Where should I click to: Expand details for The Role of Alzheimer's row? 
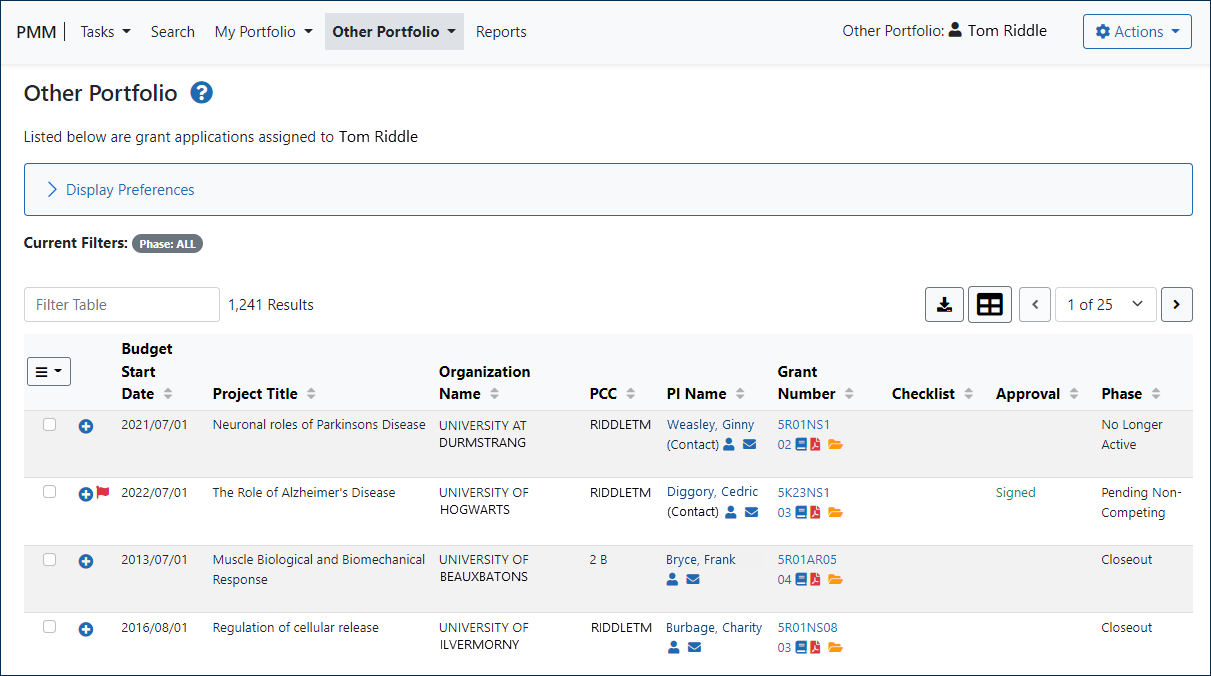point(86,494)
